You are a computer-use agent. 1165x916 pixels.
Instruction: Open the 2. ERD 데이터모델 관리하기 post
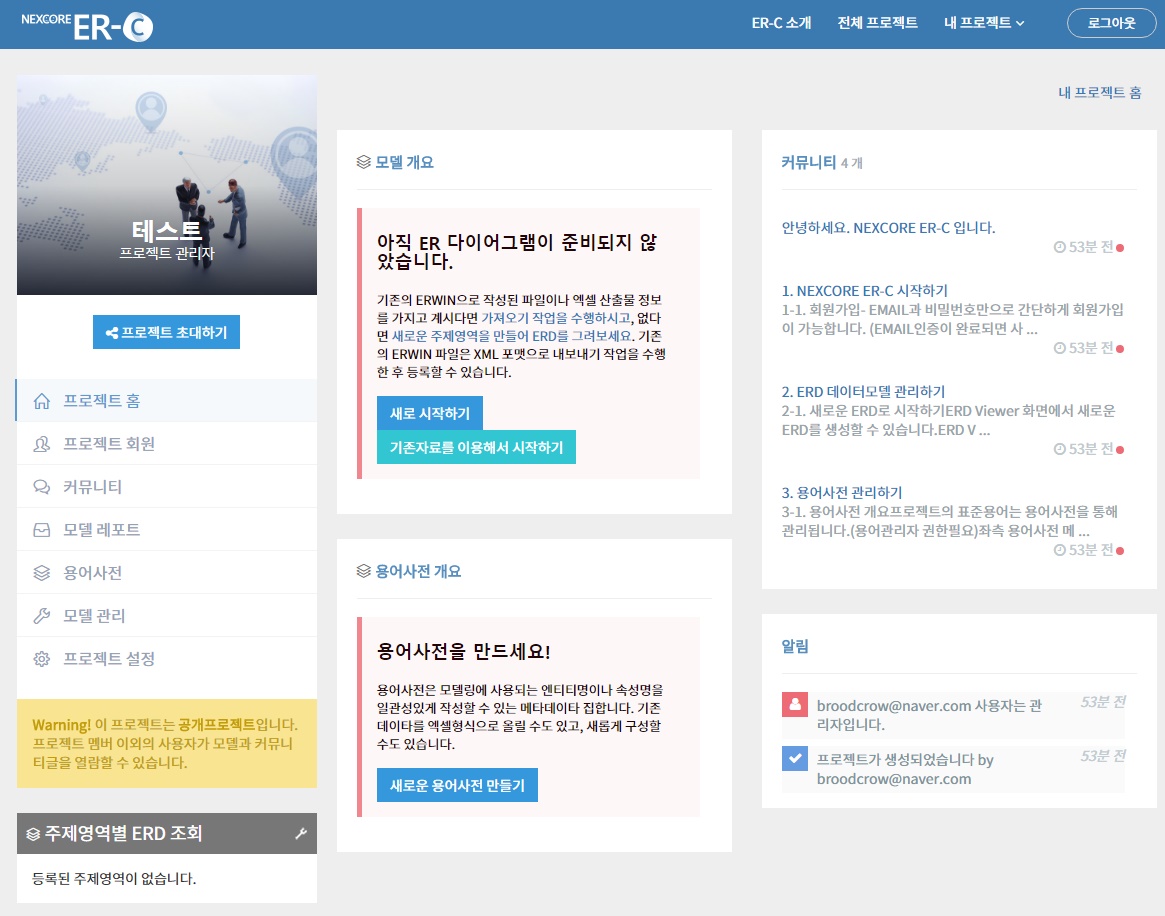(x=863, y=392)
